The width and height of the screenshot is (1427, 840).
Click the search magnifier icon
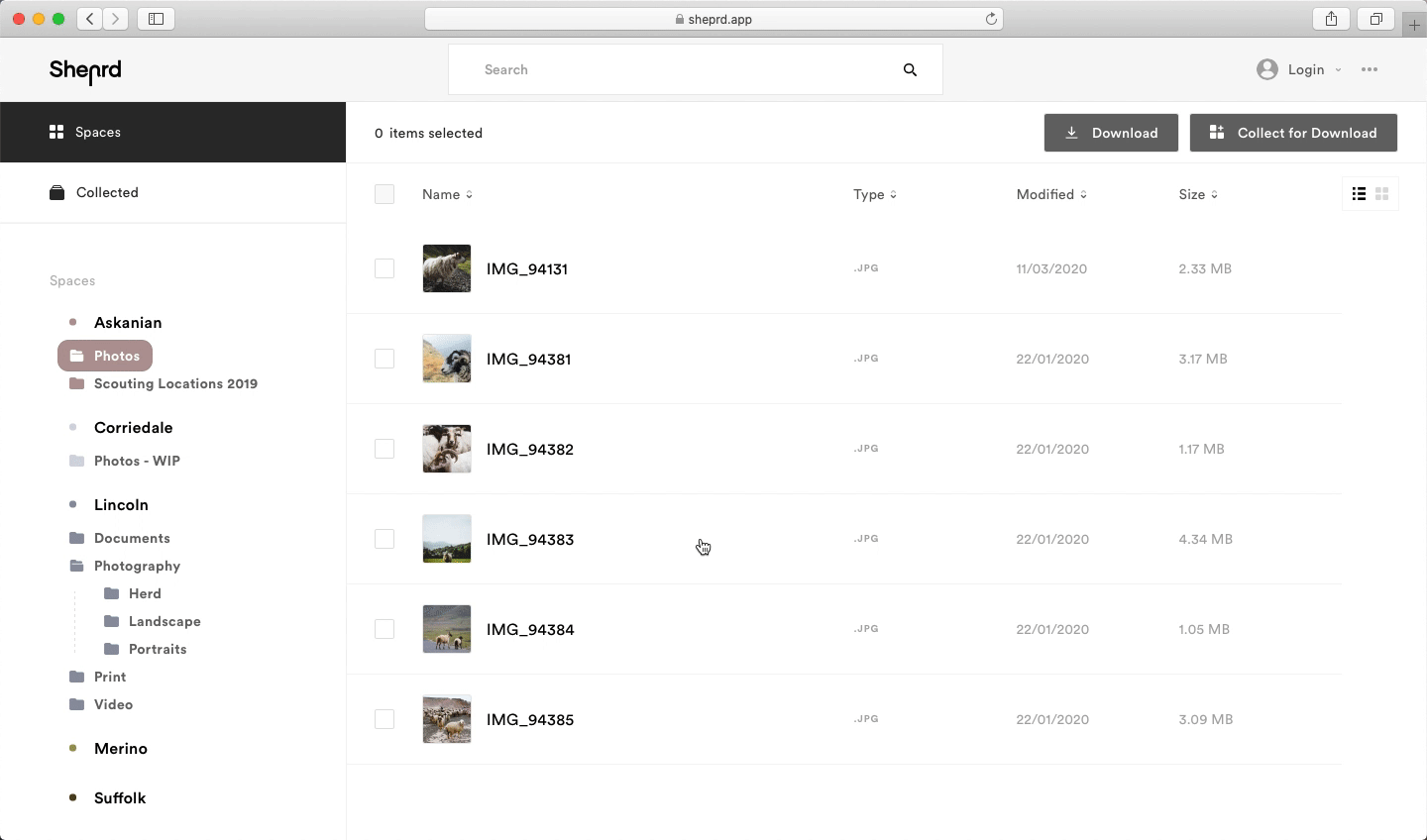(x=910, y=69)
